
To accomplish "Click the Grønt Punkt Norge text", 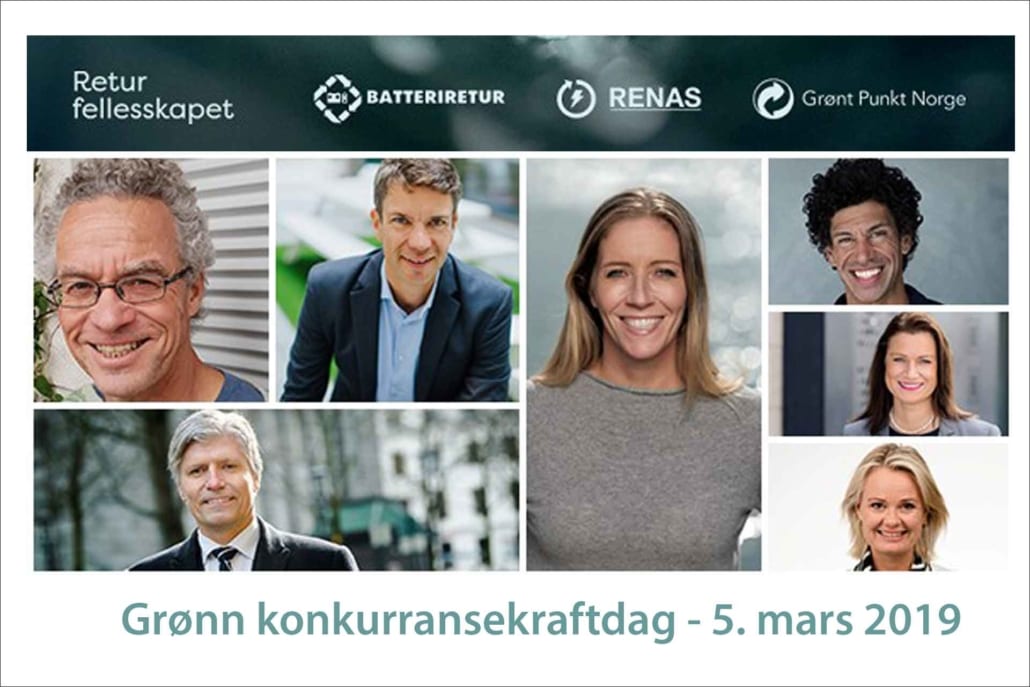I will pyautogui.click(x=884, y=99).
